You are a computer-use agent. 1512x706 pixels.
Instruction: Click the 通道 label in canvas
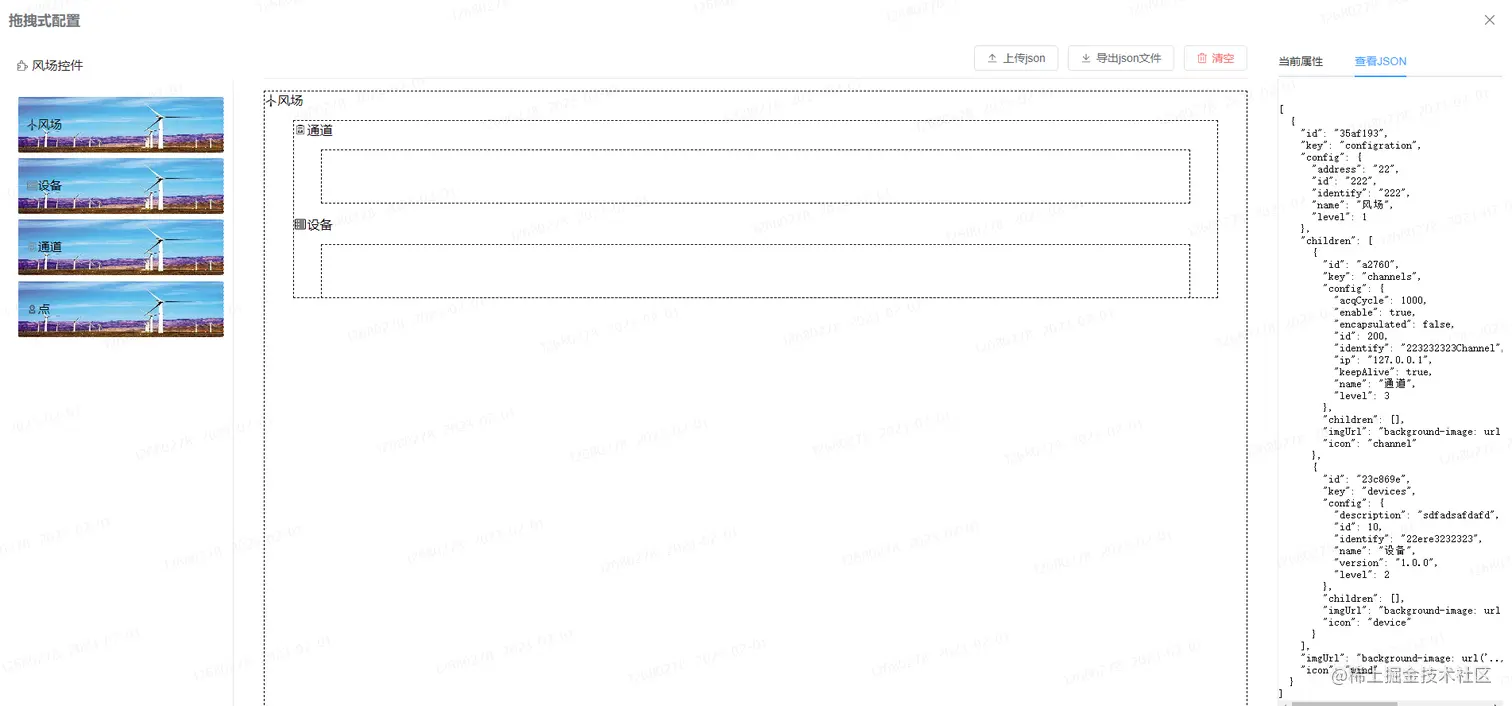click(x=320, y=130)
